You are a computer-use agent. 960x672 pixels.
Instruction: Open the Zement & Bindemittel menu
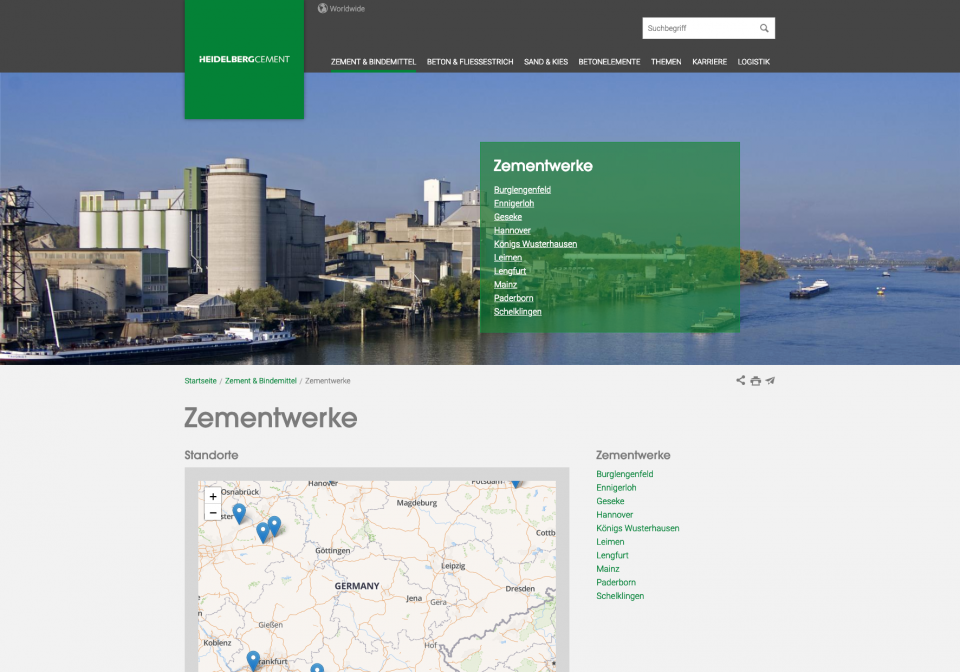click(373, 62)
